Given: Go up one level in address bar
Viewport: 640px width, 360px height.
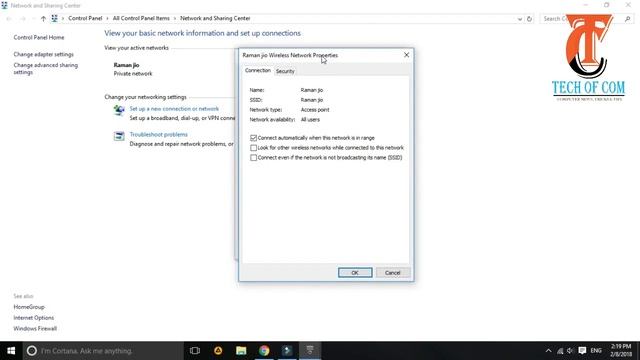Looking at the screenshot, I should (x=43, y=19).
